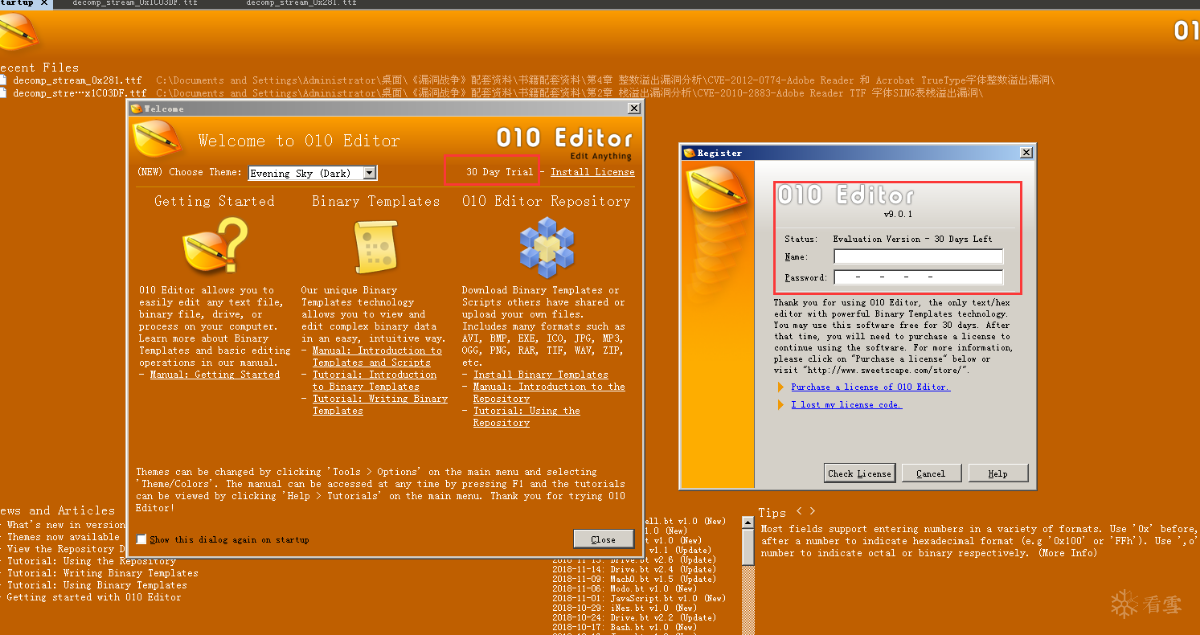This screenshot has width=1200, height=635.
Task: Open Tutorial: Using Binary Templates news item
Action: pyautogui.click(x=96, y=585)
